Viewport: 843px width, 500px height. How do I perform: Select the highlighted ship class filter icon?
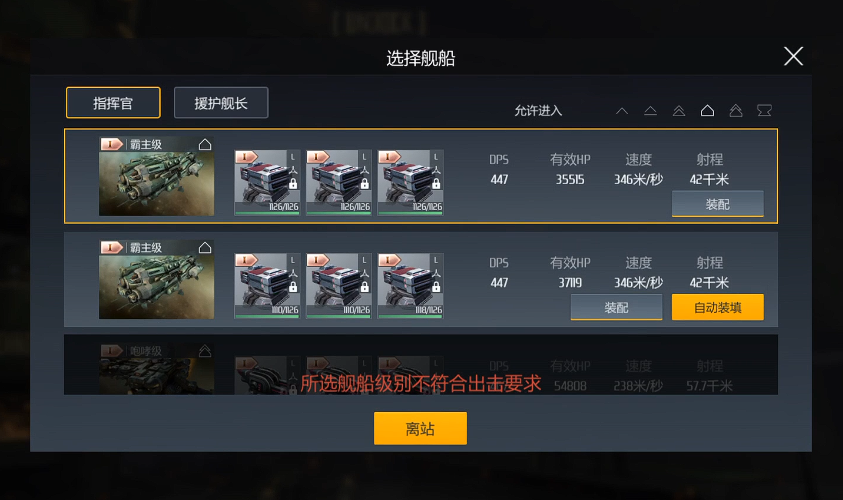click(708, 111)
